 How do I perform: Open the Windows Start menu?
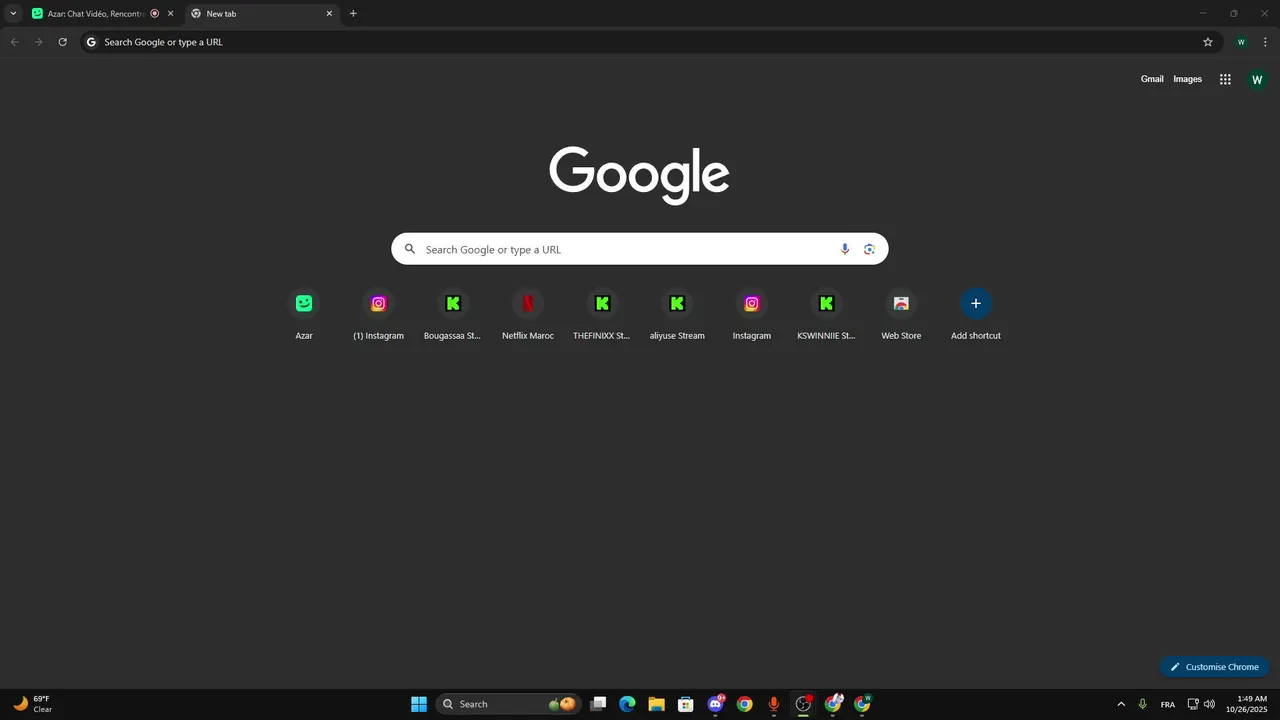tap(419, 704)
